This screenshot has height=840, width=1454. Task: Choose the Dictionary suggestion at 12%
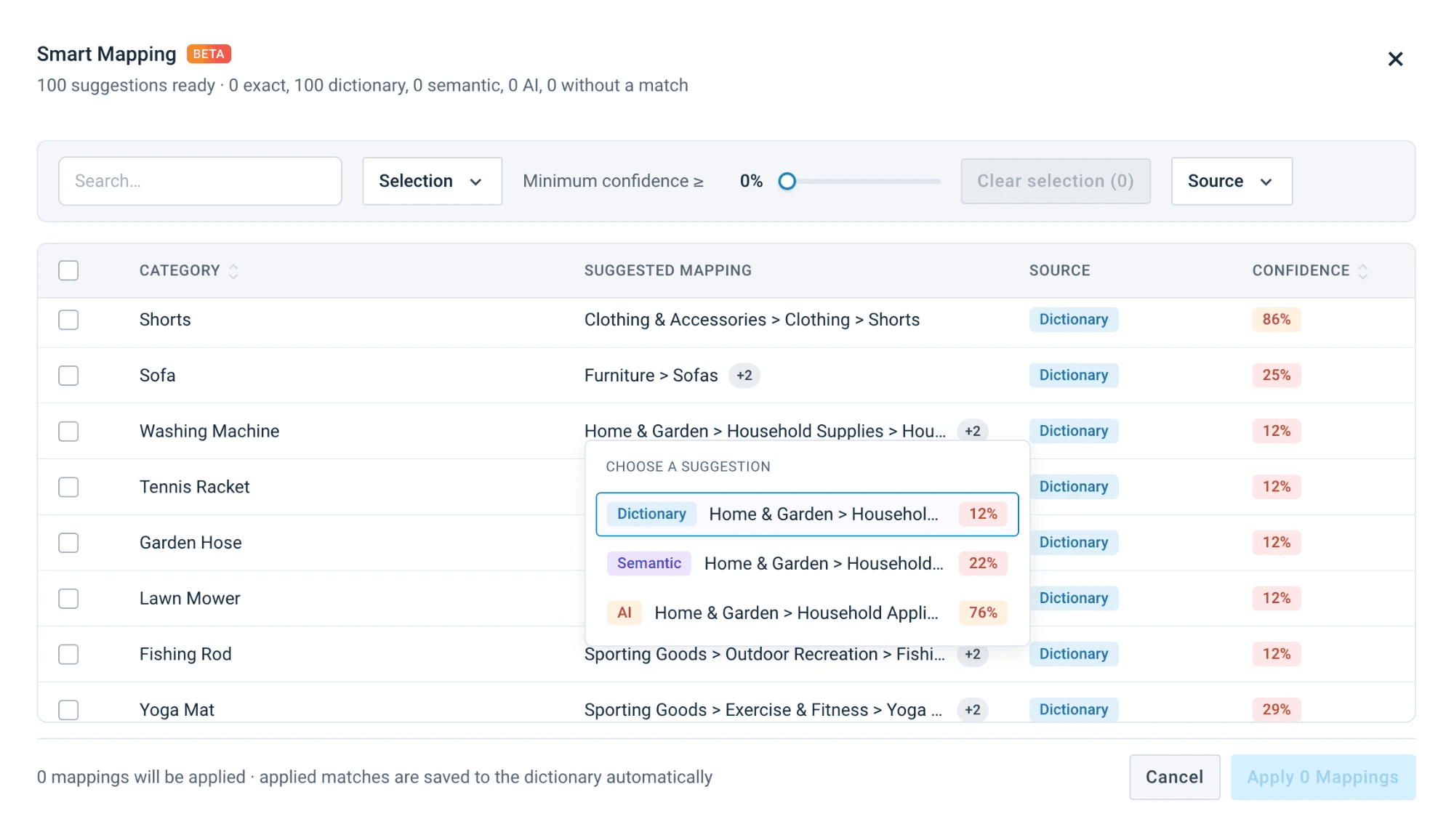pyautogui.click(x=807, y=514)
